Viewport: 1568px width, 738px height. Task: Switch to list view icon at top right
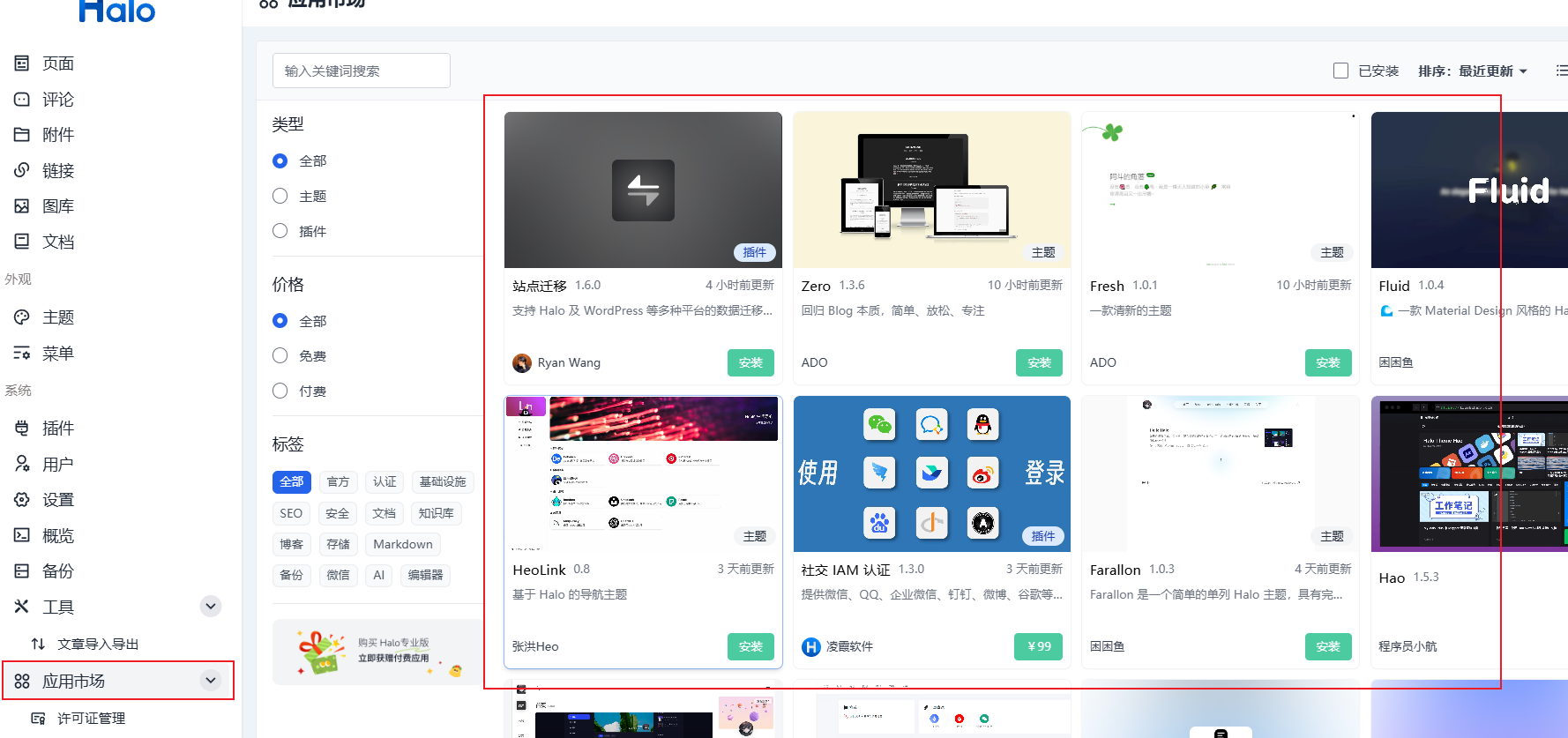click(1561, 71)
